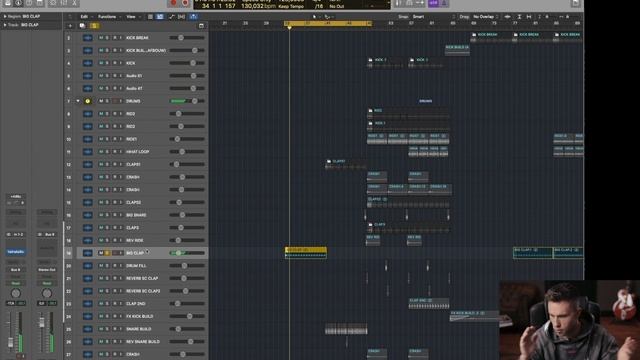The width and height of the screenshot is (640, 360).
Task: Solo the KICK track
Action: coord(107,63)
